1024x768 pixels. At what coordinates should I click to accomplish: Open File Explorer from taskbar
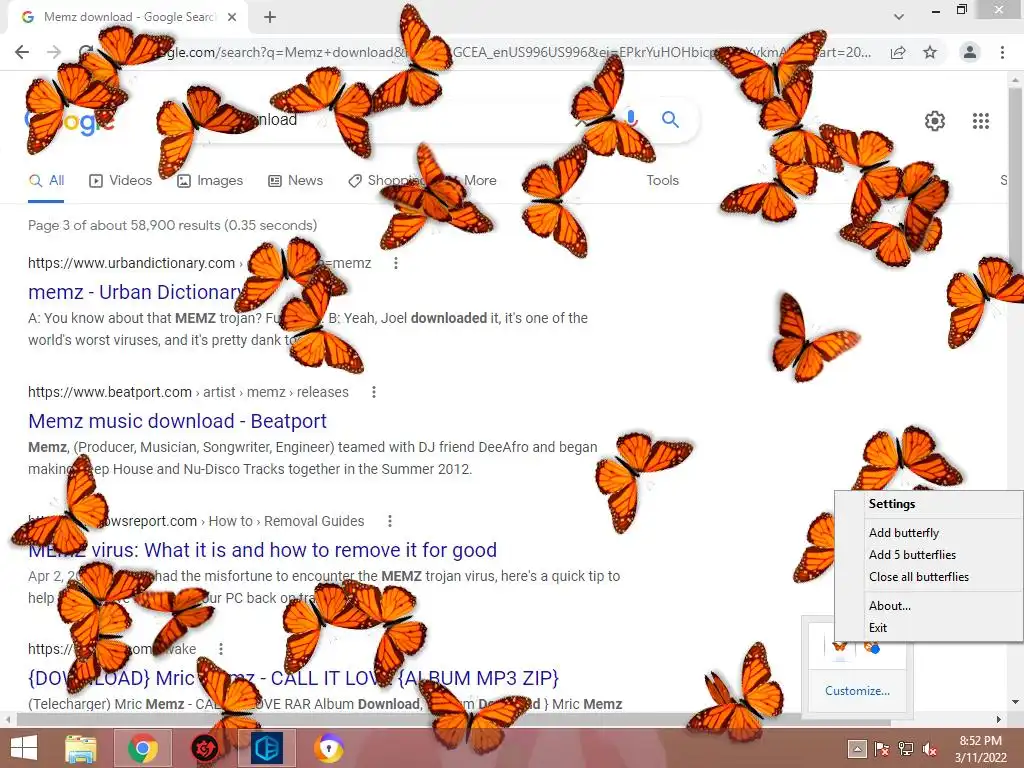pyautogui.click(x=81, y=748)
